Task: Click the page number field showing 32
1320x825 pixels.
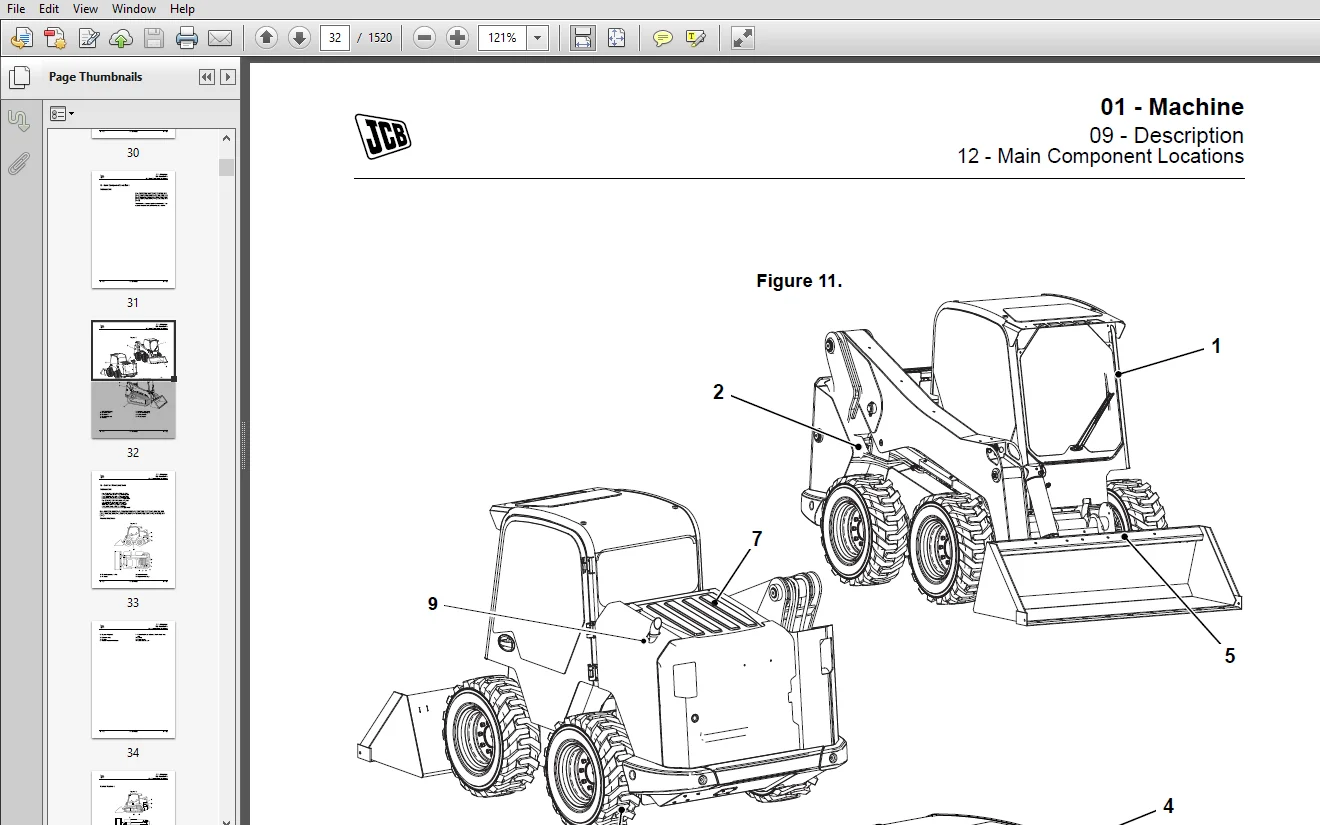Action: coord(335,38)
